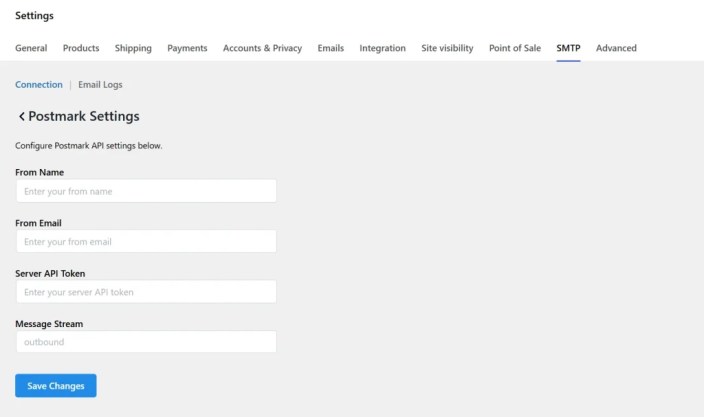The width and height of the screenshot is (704, 417).
Task: View the Email Logs sub-section
Action: [x=100, y=85]
